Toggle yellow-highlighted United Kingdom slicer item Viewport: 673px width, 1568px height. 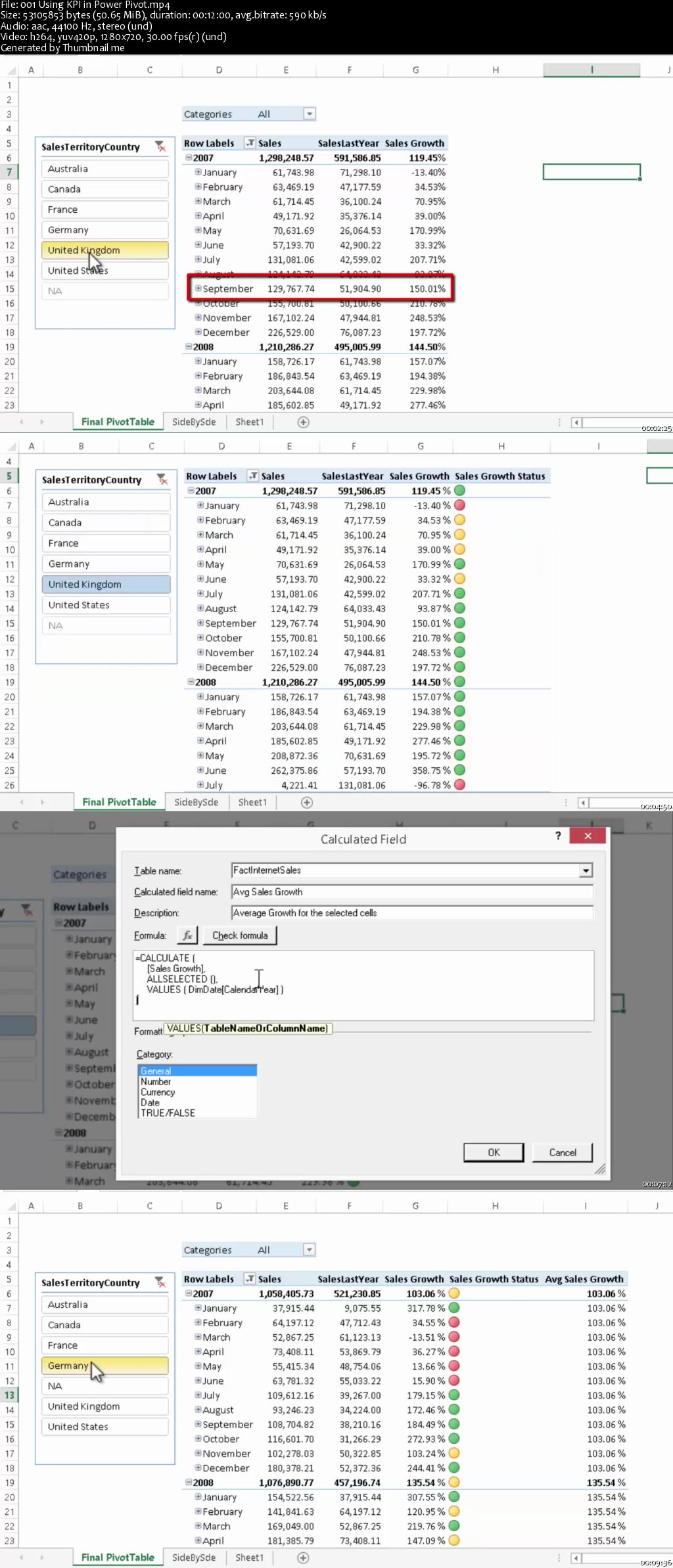(105, 250)
